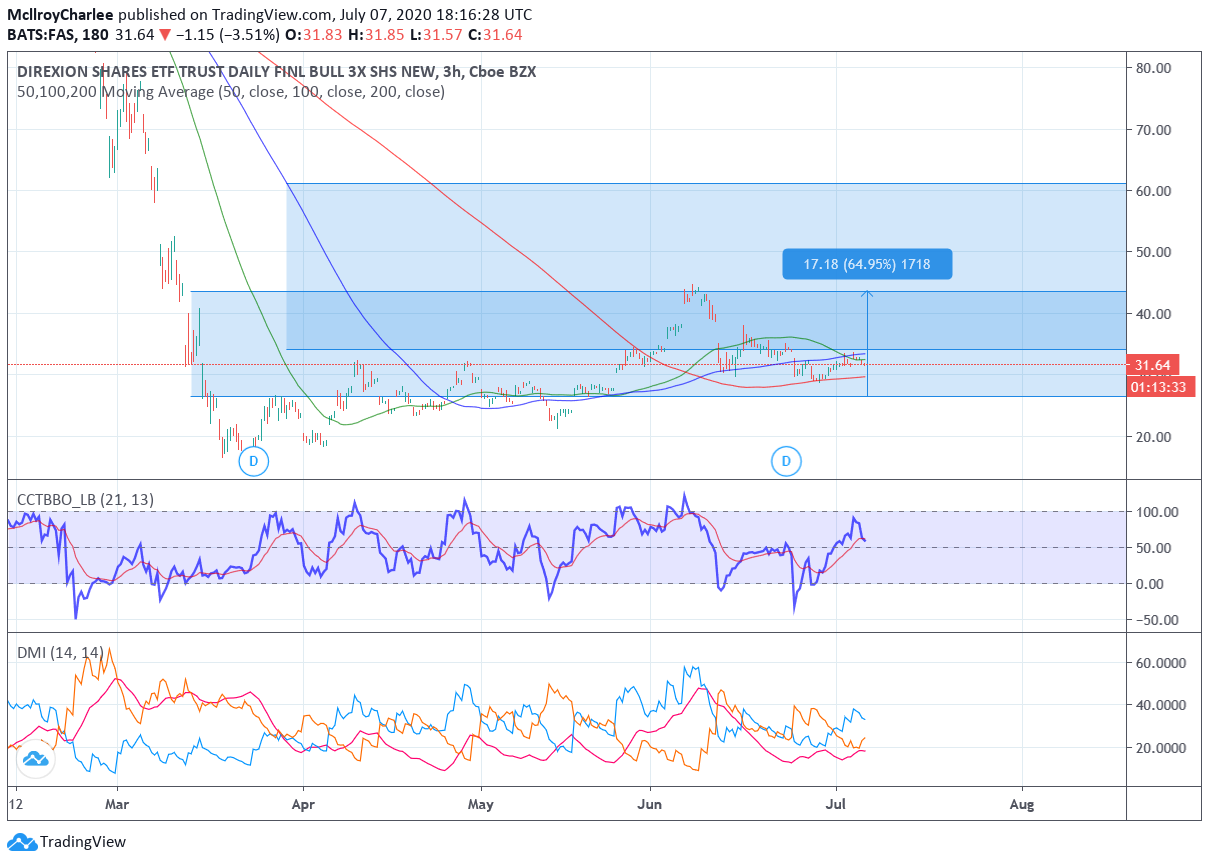
Task: Click the 01:13:33 bar countdown timer
Action: pos(1160,387)
